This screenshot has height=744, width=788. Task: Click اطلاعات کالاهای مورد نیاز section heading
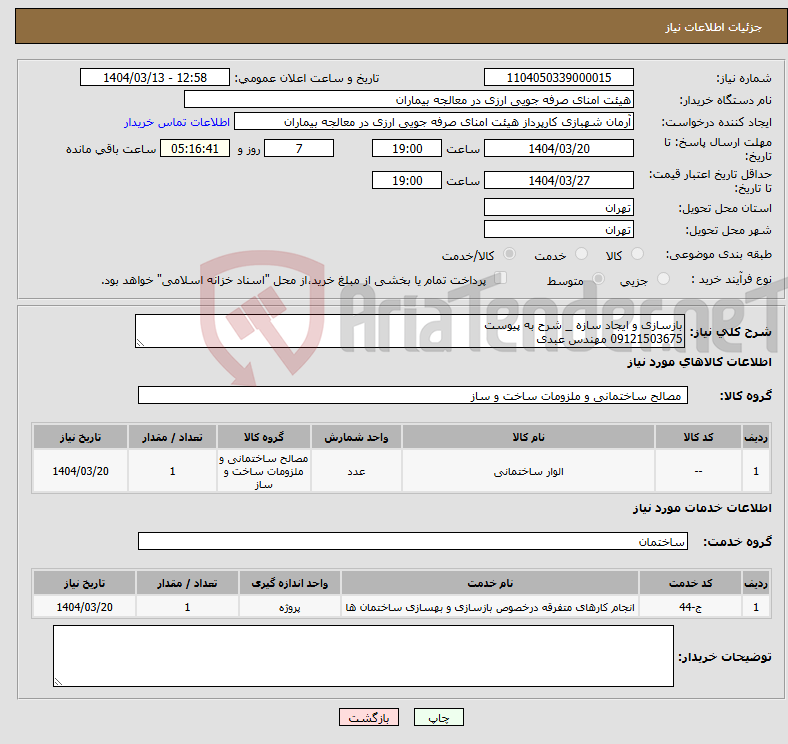click(699, 361)
